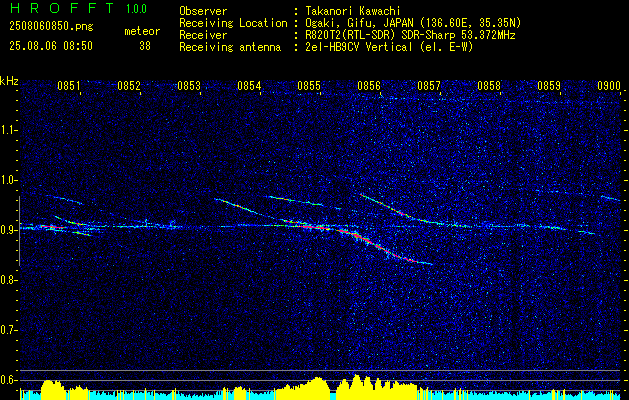Viewport: 629px width, 400px height.
Task: Click the 1.0 kHz frequency label
Action: coord(8,180)
